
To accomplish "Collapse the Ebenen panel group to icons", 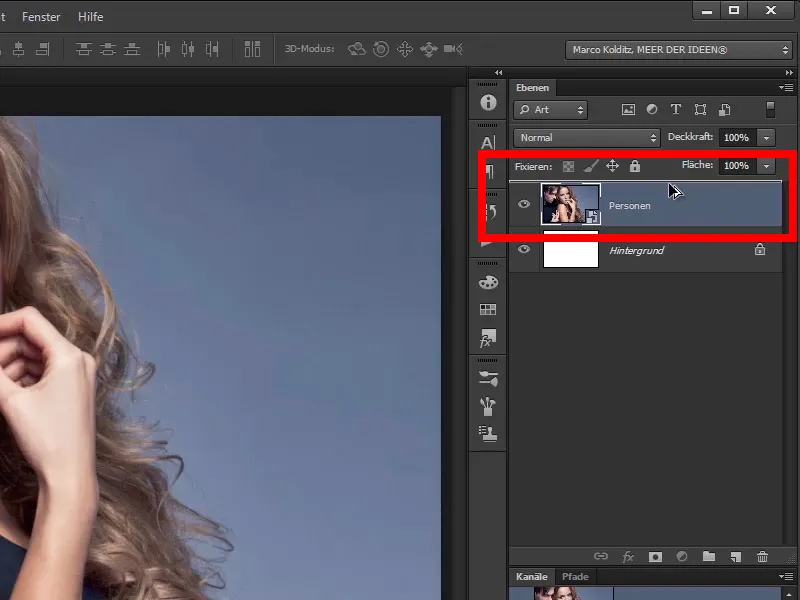I will tap(789, 73).
